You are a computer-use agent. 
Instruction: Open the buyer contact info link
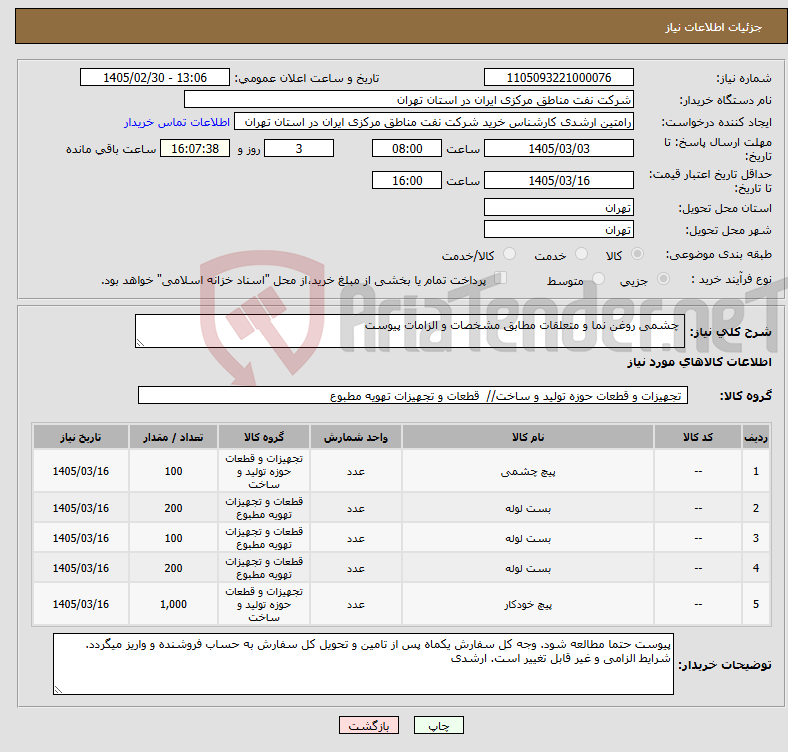point(177,122)
